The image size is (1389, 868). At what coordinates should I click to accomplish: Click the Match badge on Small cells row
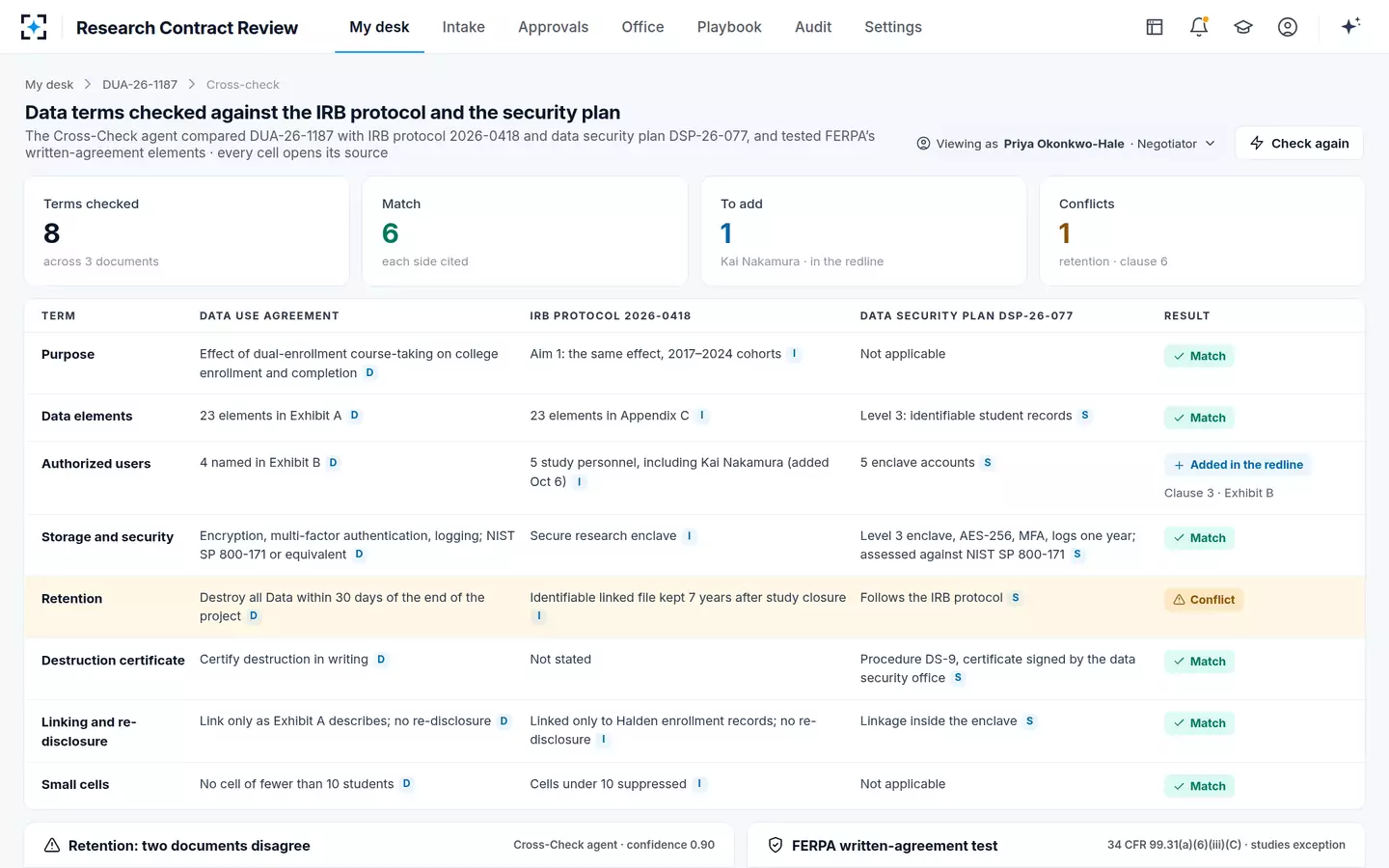coord(1199,786)
